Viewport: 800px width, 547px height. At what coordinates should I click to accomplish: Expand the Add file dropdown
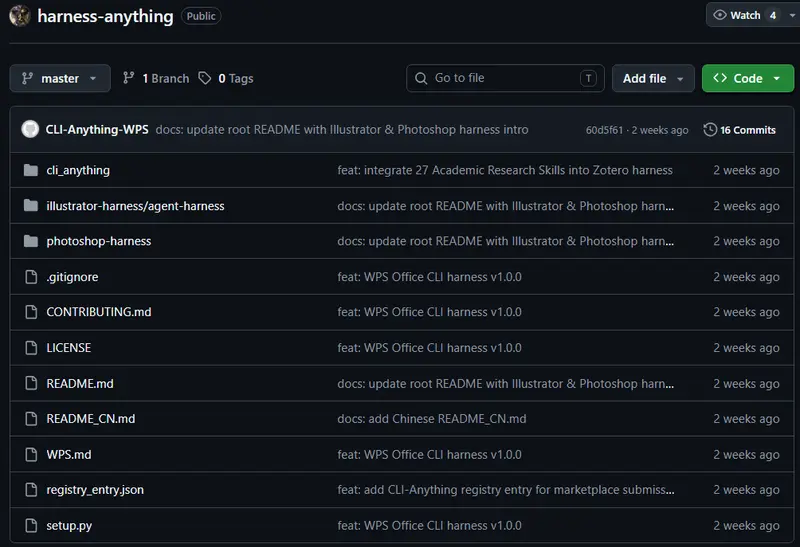653,78
